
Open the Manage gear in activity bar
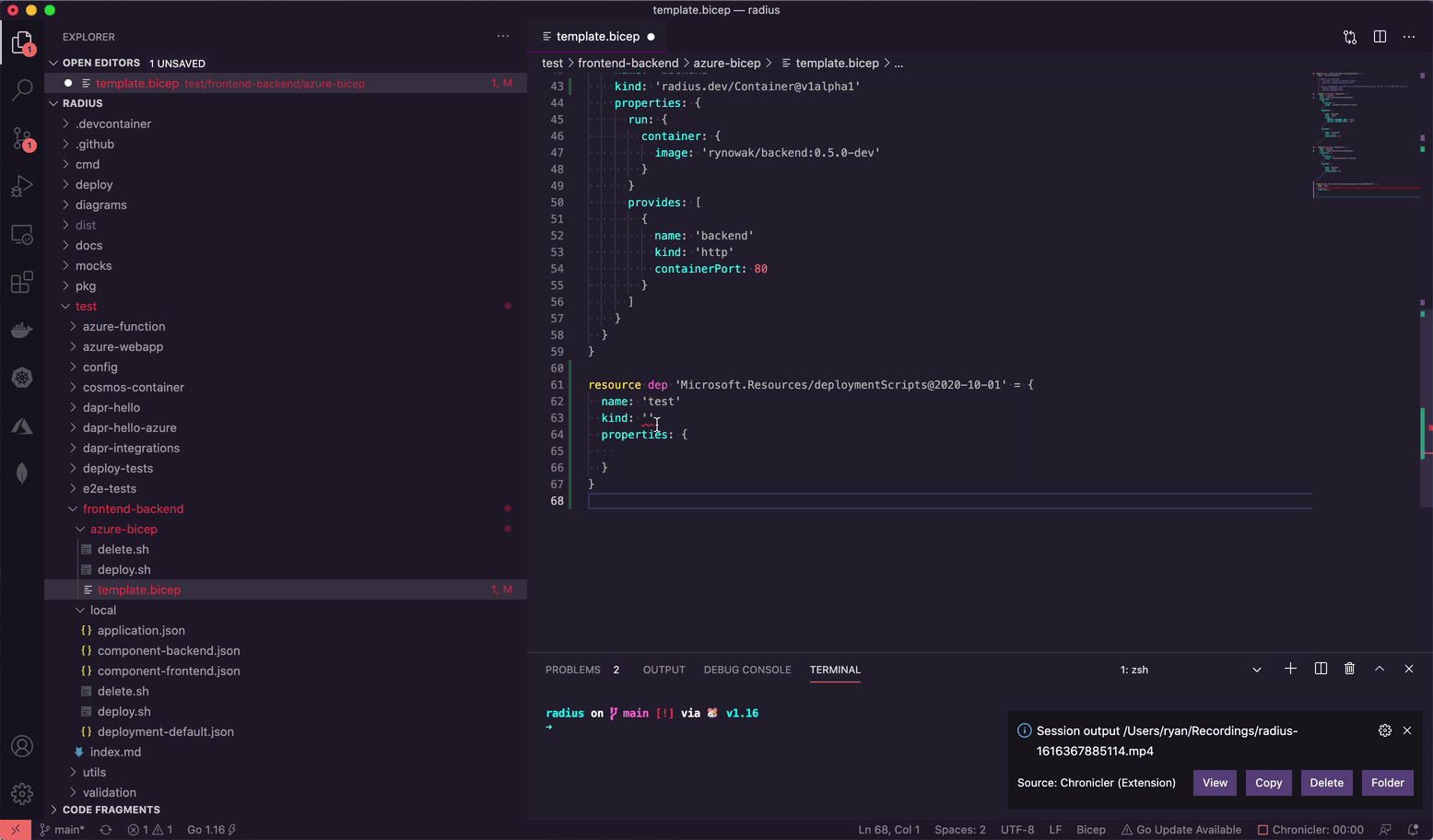point(22,793)
